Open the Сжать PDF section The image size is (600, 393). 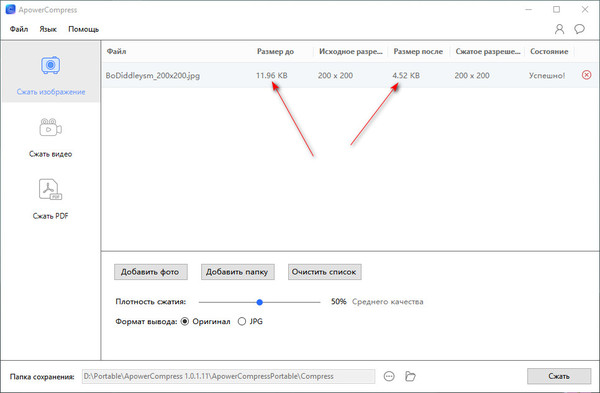[x=51, y=199]
